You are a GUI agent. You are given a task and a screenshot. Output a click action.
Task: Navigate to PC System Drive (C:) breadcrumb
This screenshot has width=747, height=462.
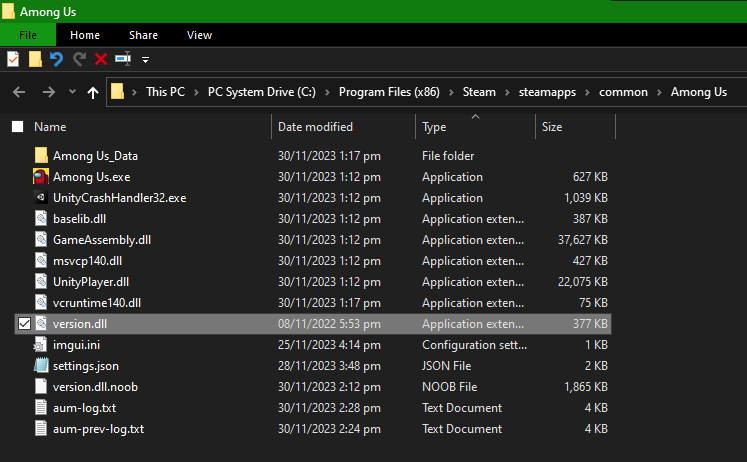coord(262,92)
